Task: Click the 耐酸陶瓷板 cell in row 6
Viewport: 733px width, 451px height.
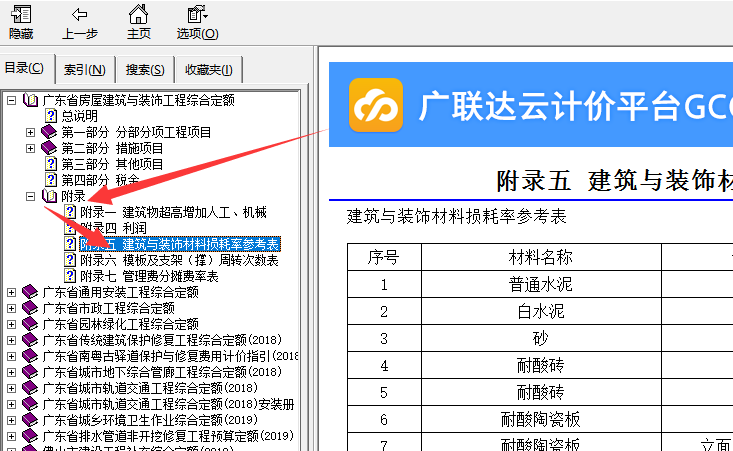Action: click(541, 419)
